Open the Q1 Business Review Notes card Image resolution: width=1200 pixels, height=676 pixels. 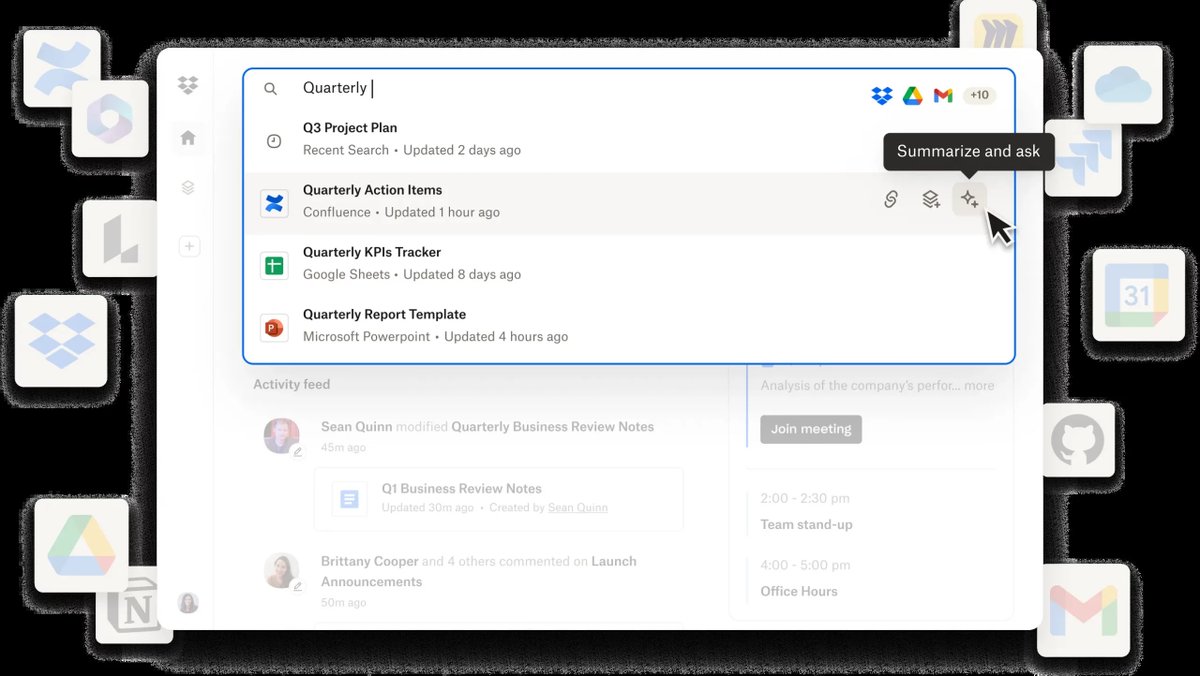(499, 498)
